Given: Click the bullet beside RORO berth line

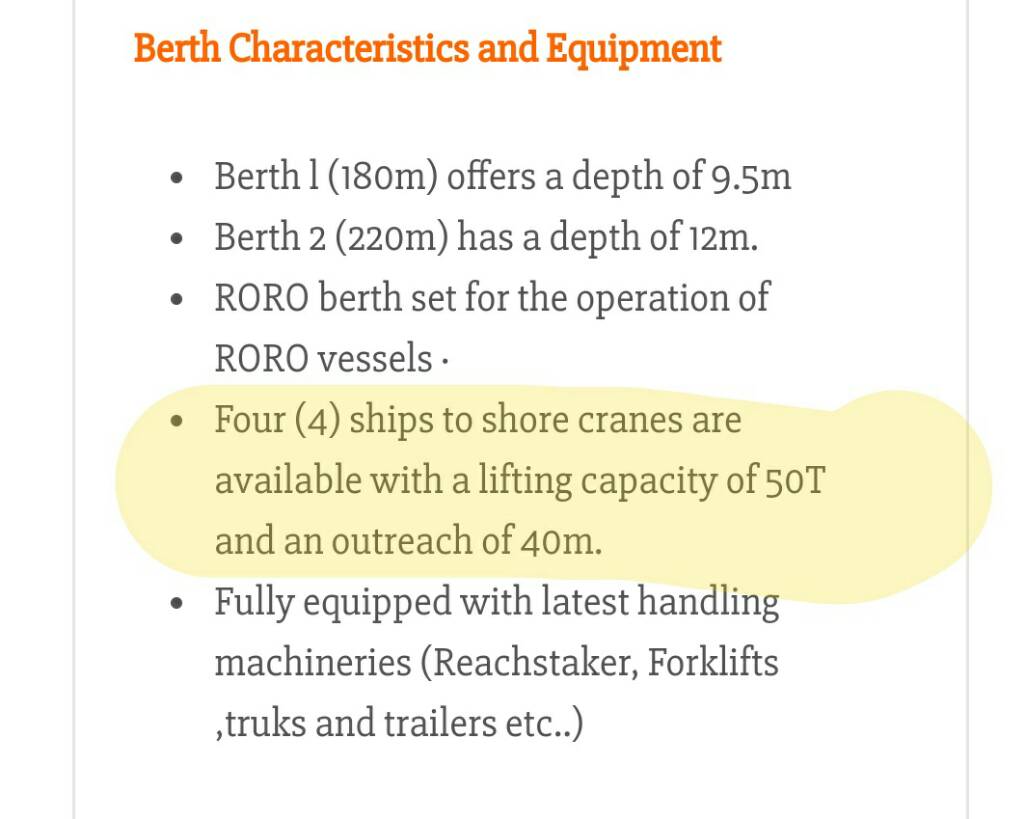Looking at the screenshot, I should coord(177,301).
